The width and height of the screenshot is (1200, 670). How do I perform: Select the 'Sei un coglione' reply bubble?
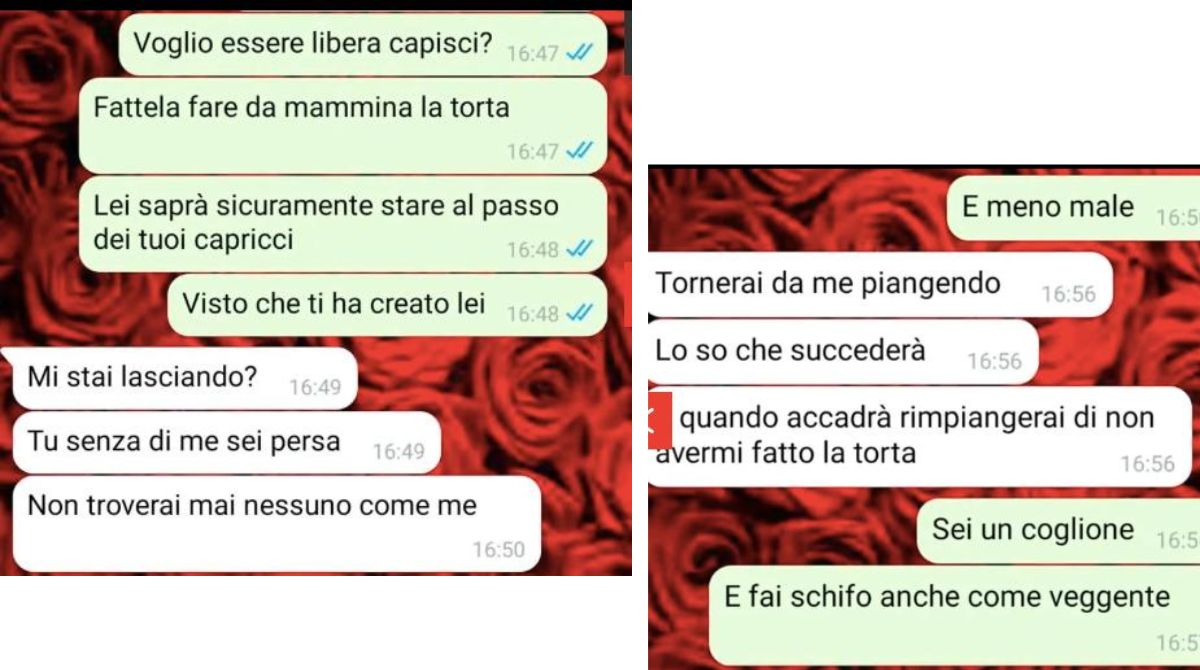coord(1058,531)
